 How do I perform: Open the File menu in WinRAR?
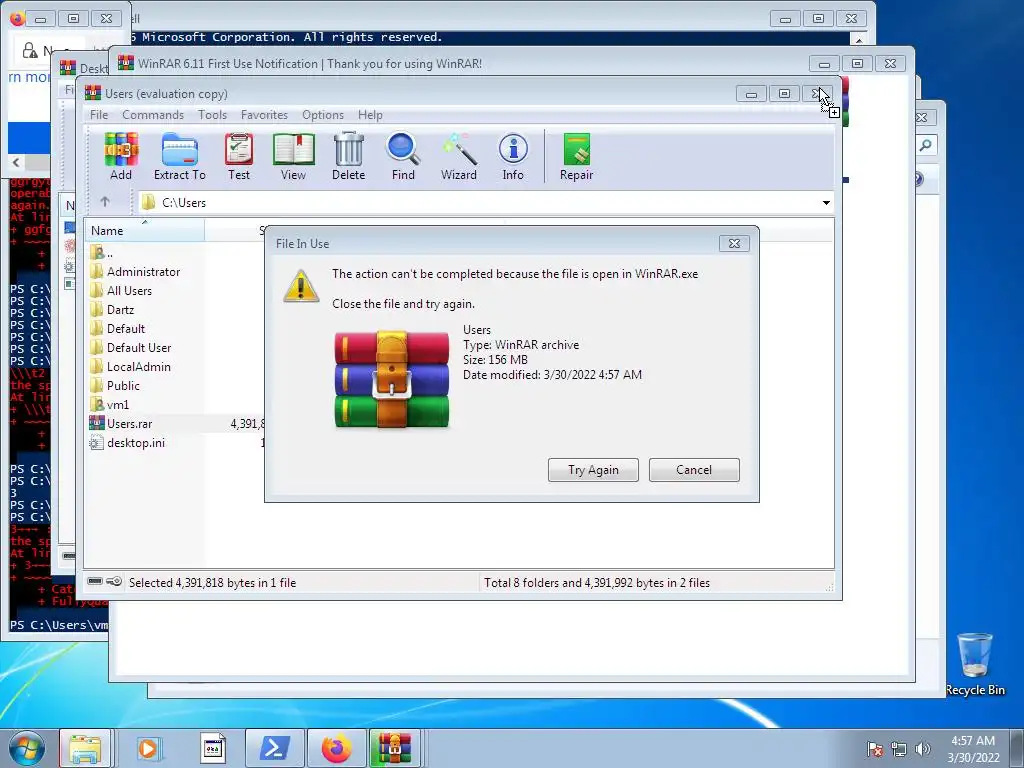(99, 115)
